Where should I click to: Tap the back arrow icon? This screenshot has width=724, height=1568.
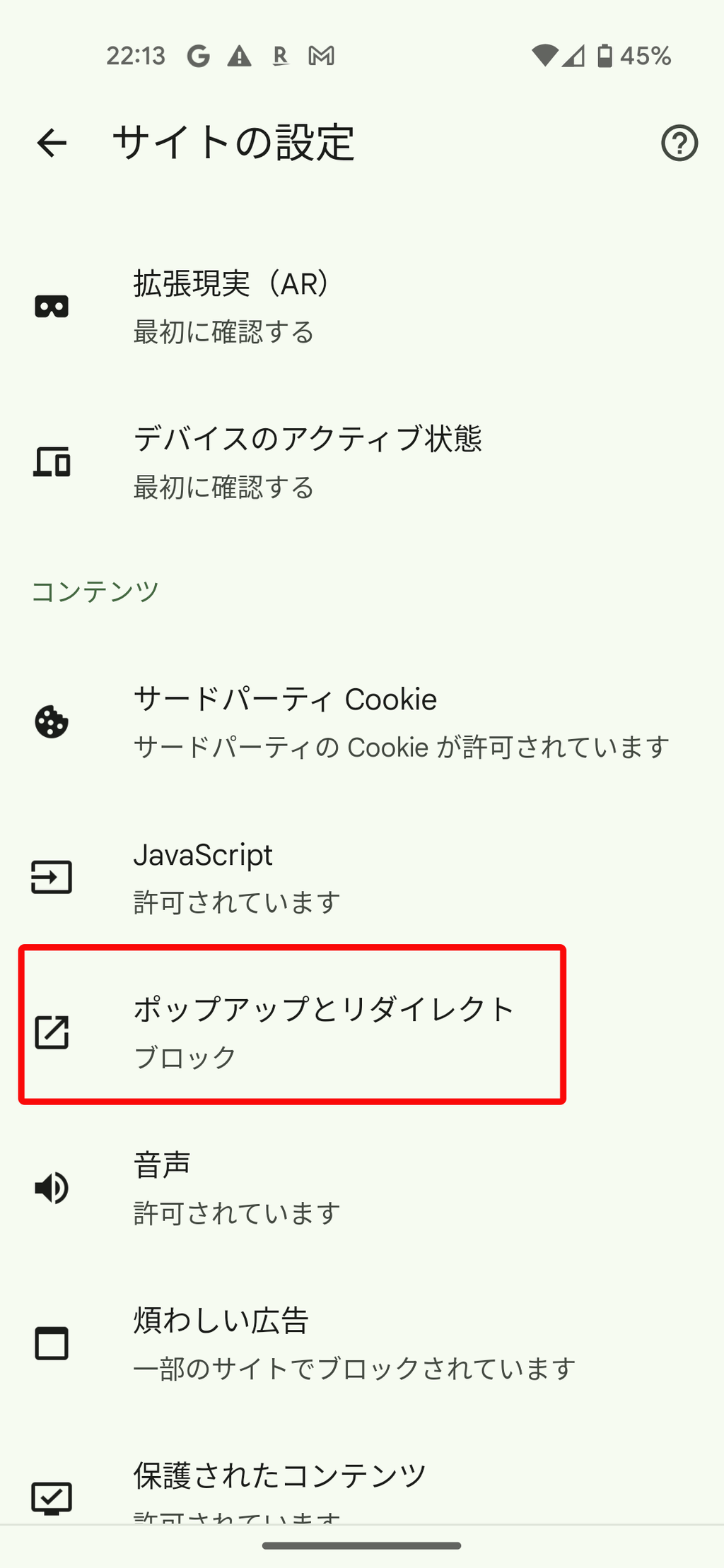pyautogui.click(x=52, y=143)
